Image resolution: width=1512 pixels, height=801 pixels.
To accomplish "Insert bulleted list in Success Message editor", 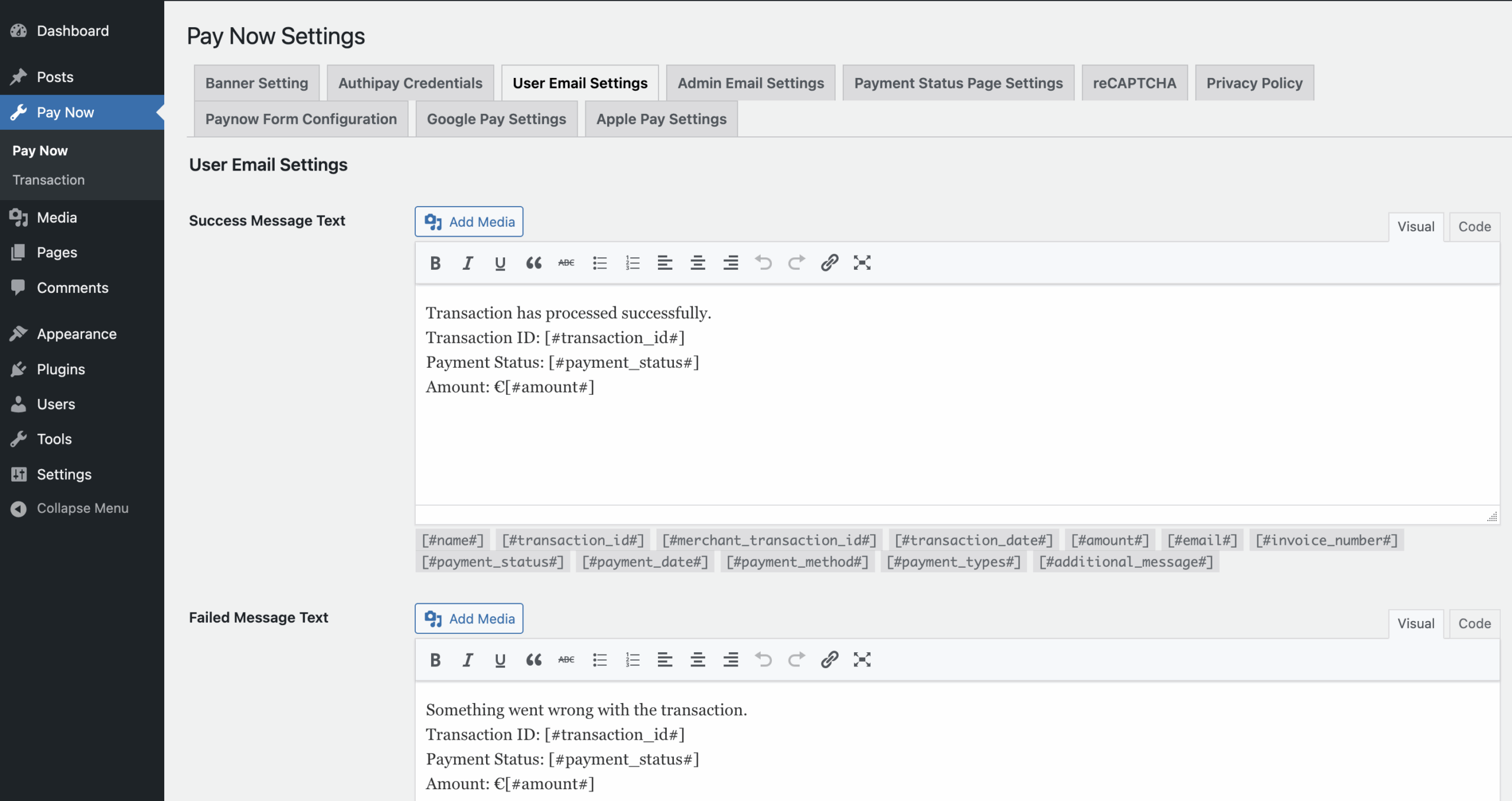I will click(599, 263).
